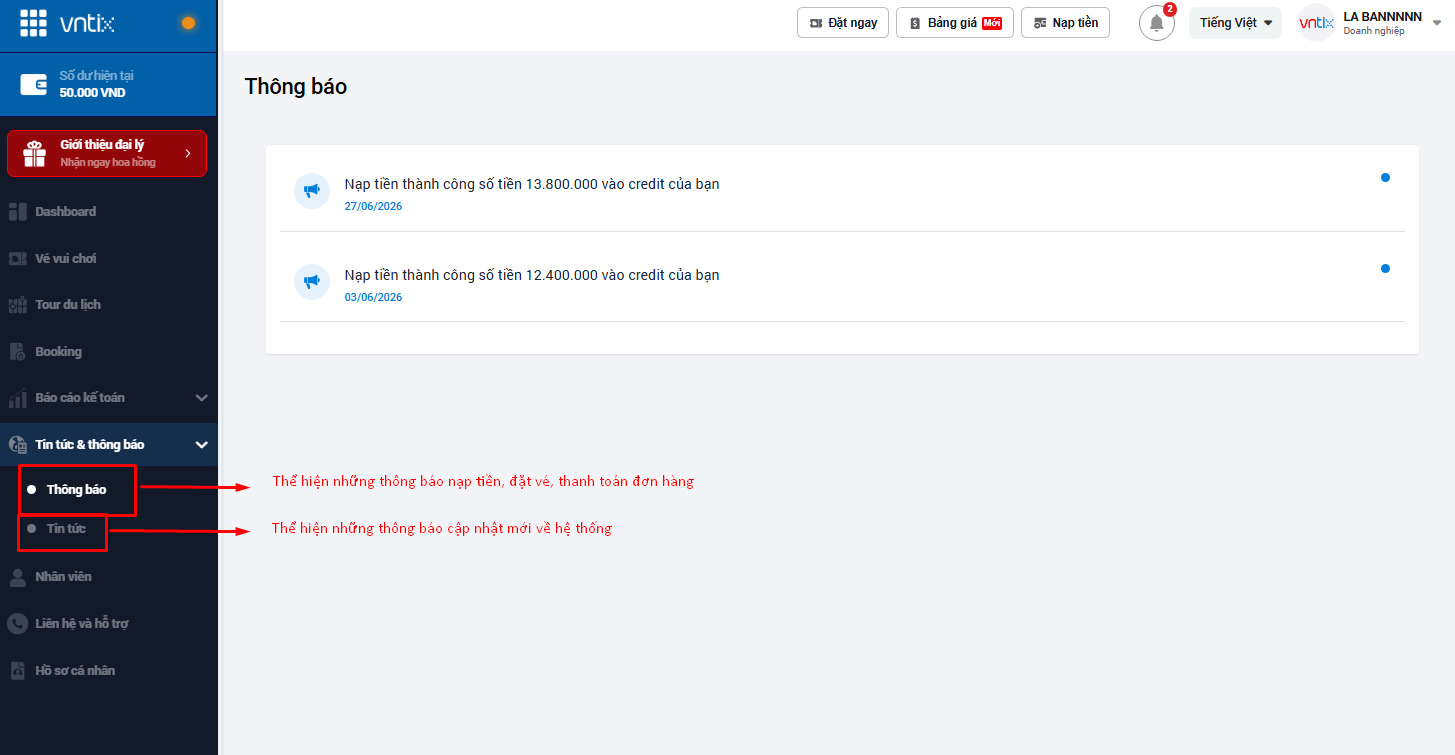Expand the Báo cáo kế toán chevron
Screen dimensions: 1455x755
[x=201, y=398]
